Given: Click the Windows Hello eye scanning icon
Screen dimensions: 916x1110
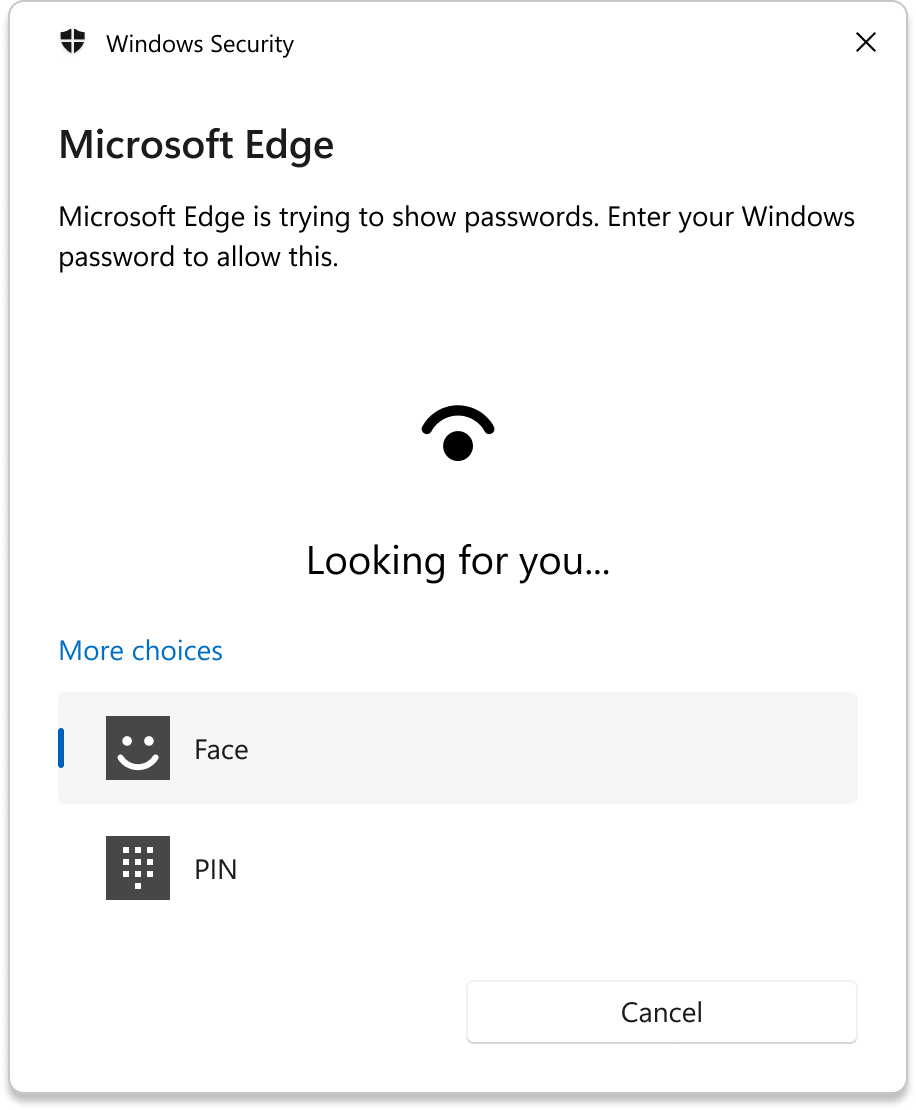Looking at the screenshot, I should (x=457, y=433).
